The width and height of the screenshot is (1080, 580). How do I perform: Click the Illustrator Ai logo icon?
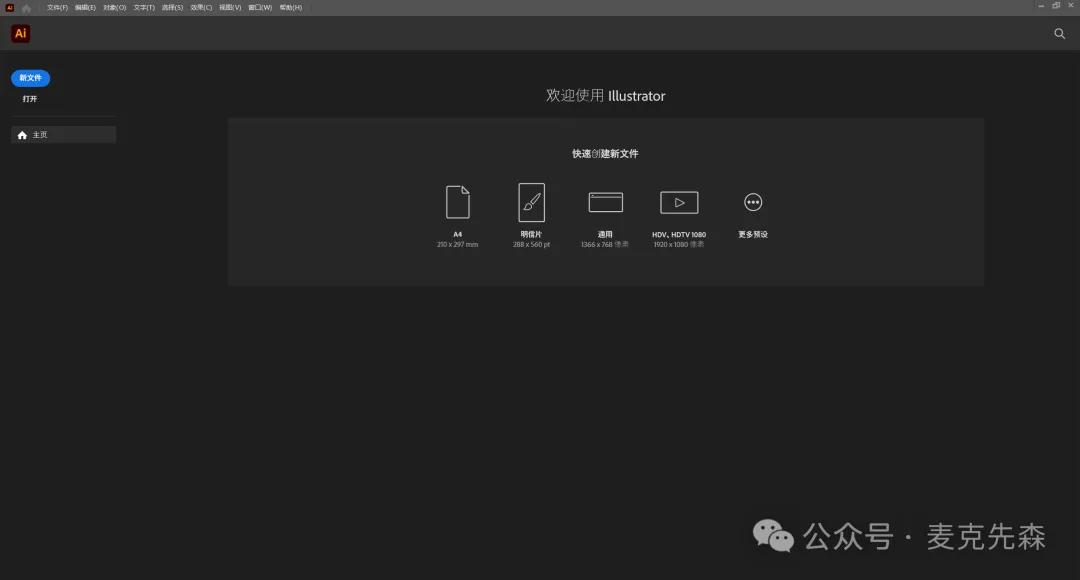[x=21, y=33]
